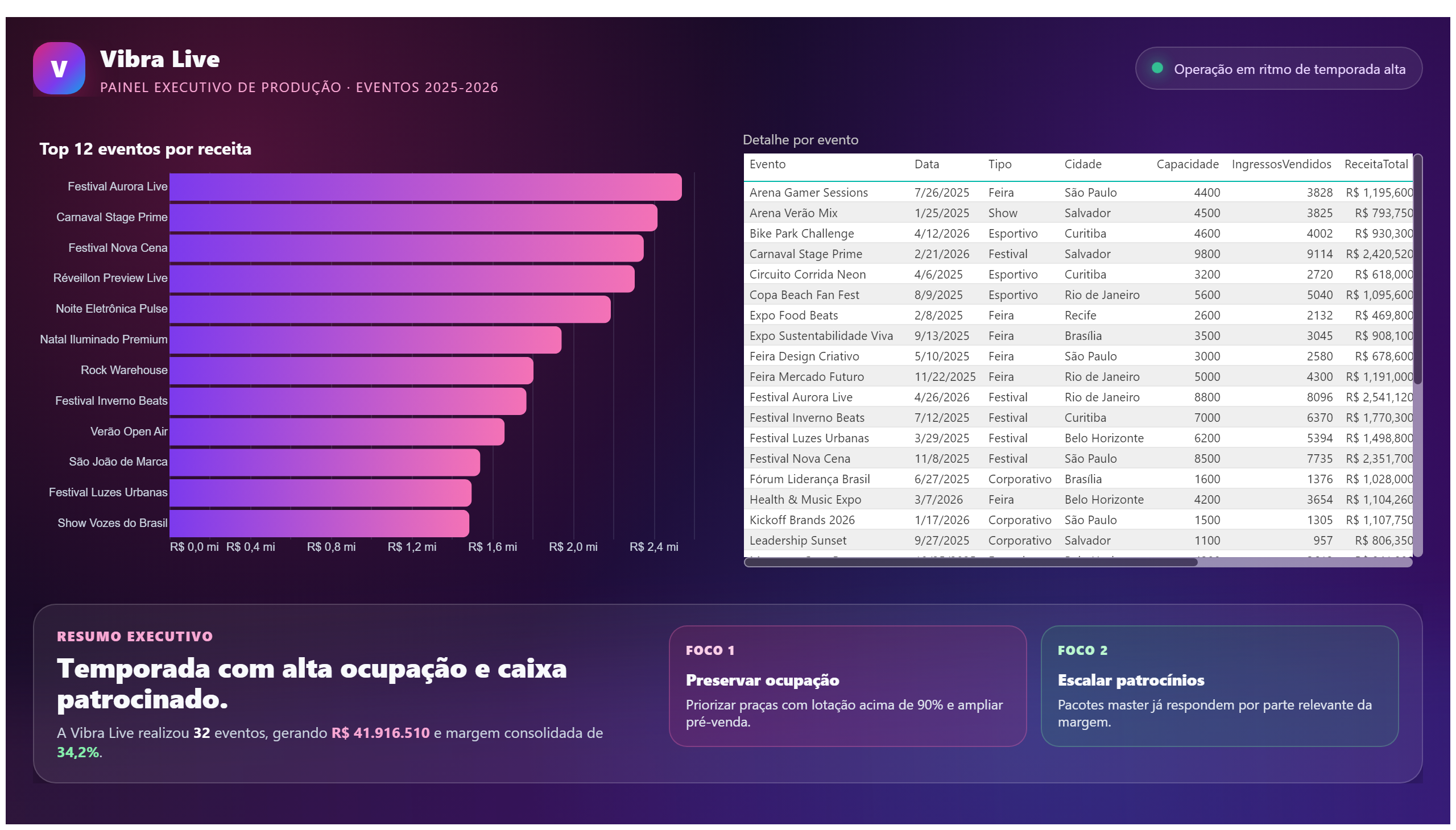Sort table by Evento column header
1456x830 pixels.
pyautogui.click(x=767, y=164)
